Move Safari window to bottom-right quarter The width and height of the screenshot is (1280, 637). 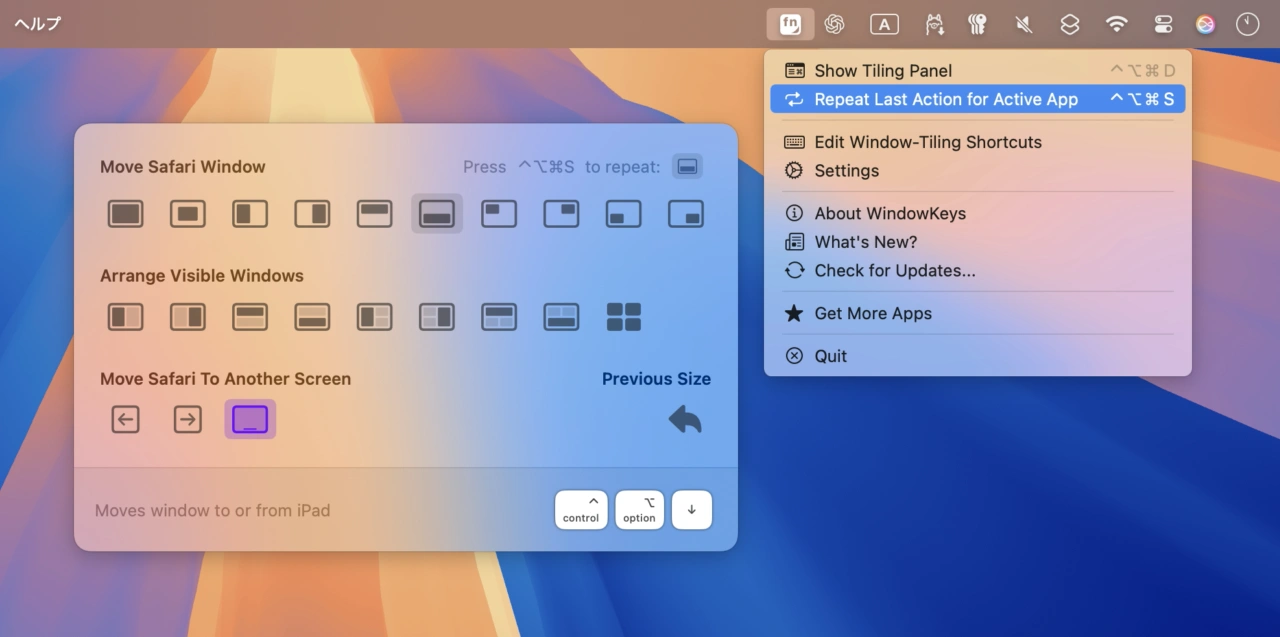click(x=686, y=214)
